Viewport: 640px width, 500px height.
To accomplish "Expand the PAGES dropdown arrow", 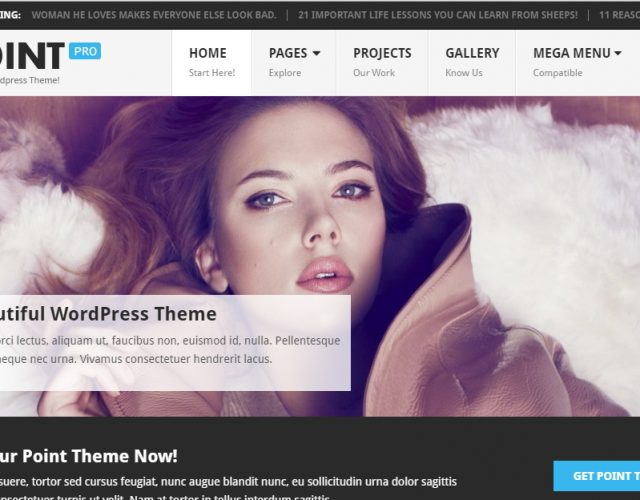I will coord(316,53).
